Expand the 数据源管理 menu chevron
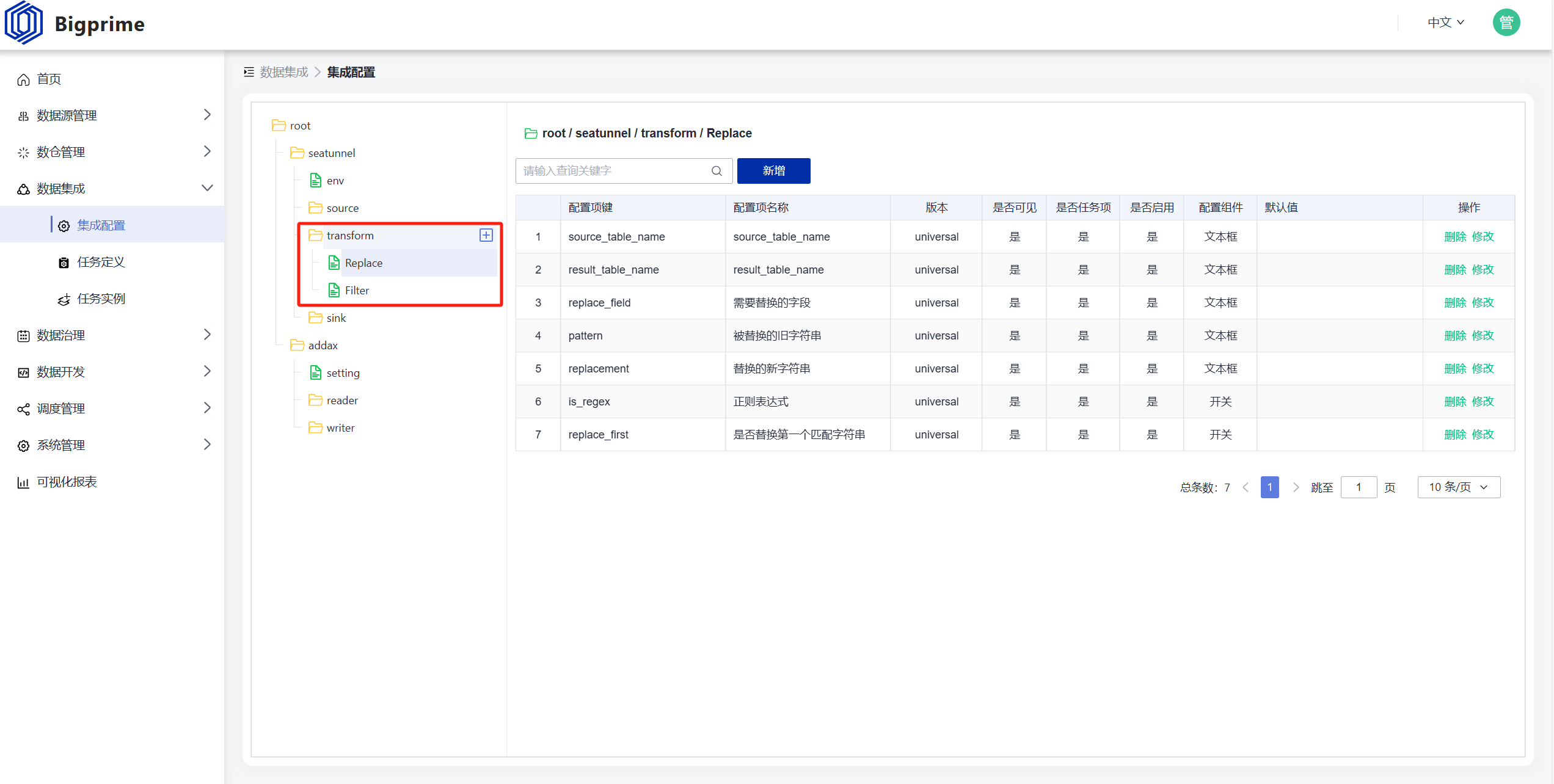Viewport: 1554px width, 784px height. [207, 115]
